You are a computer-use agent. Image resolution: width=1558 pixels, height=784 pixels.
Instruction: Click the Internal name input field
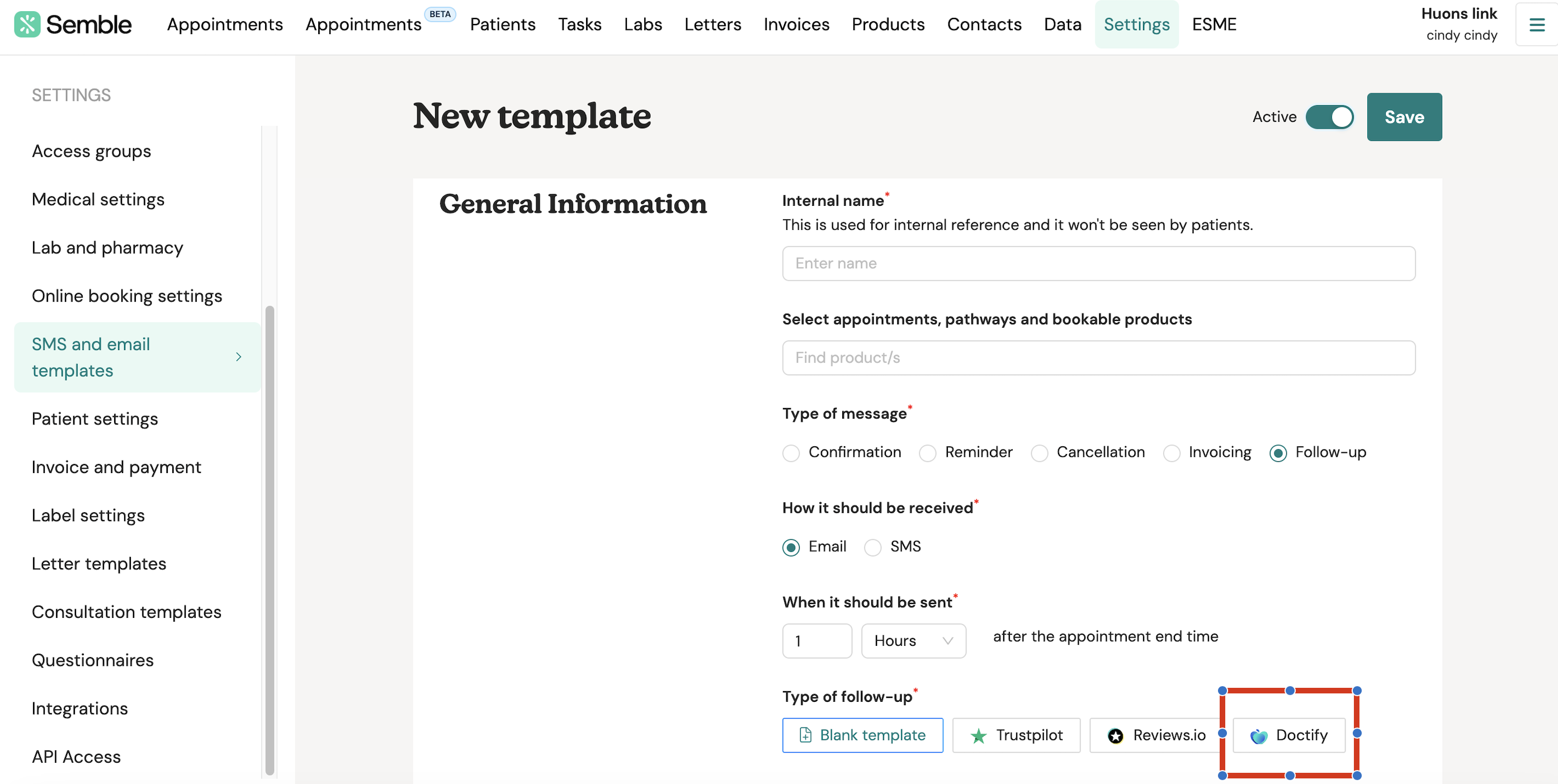point(1098,263)
